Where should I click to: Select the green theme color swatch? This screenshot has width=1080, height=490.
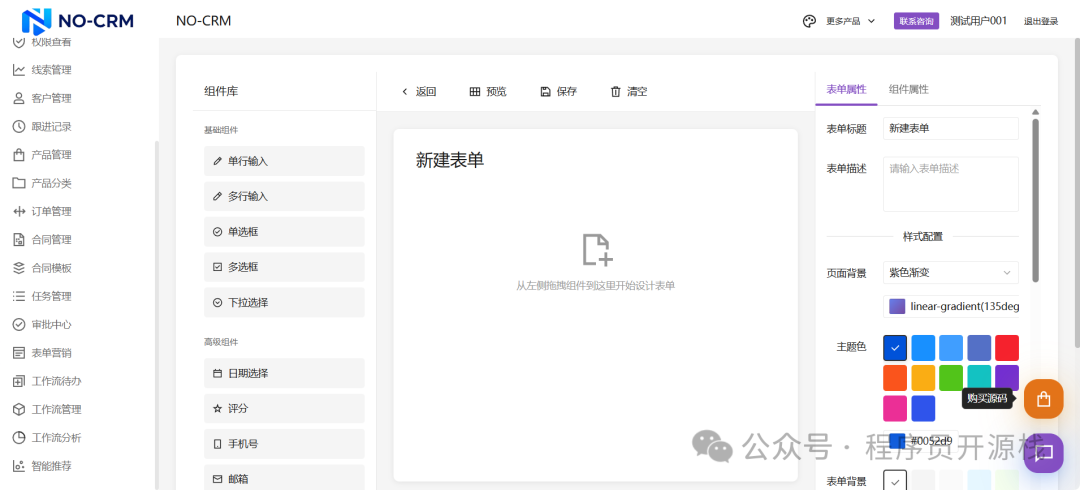[951, 378]
